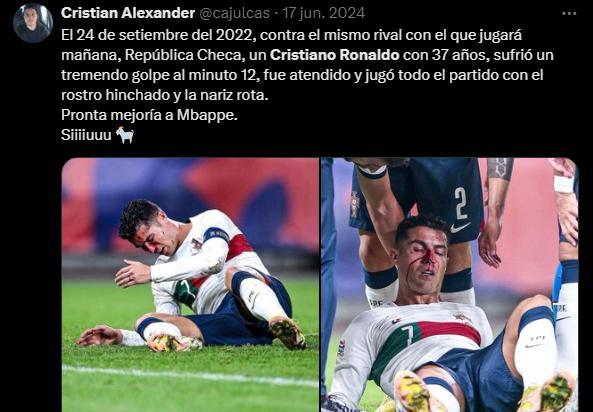Click the goat emoji after Siiiiuuu
593x412 pixels.
pos(125,135)
